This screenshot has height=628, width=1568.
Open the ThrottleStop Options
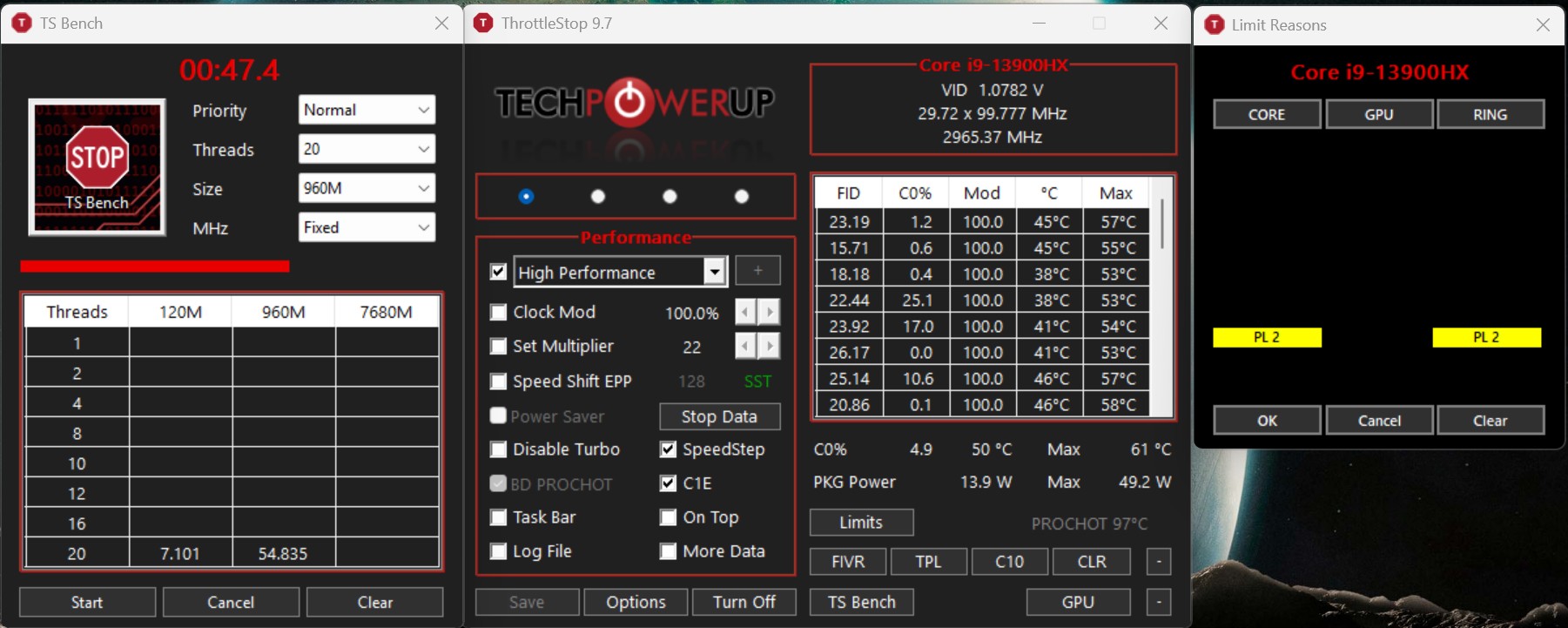click(636, 602)
